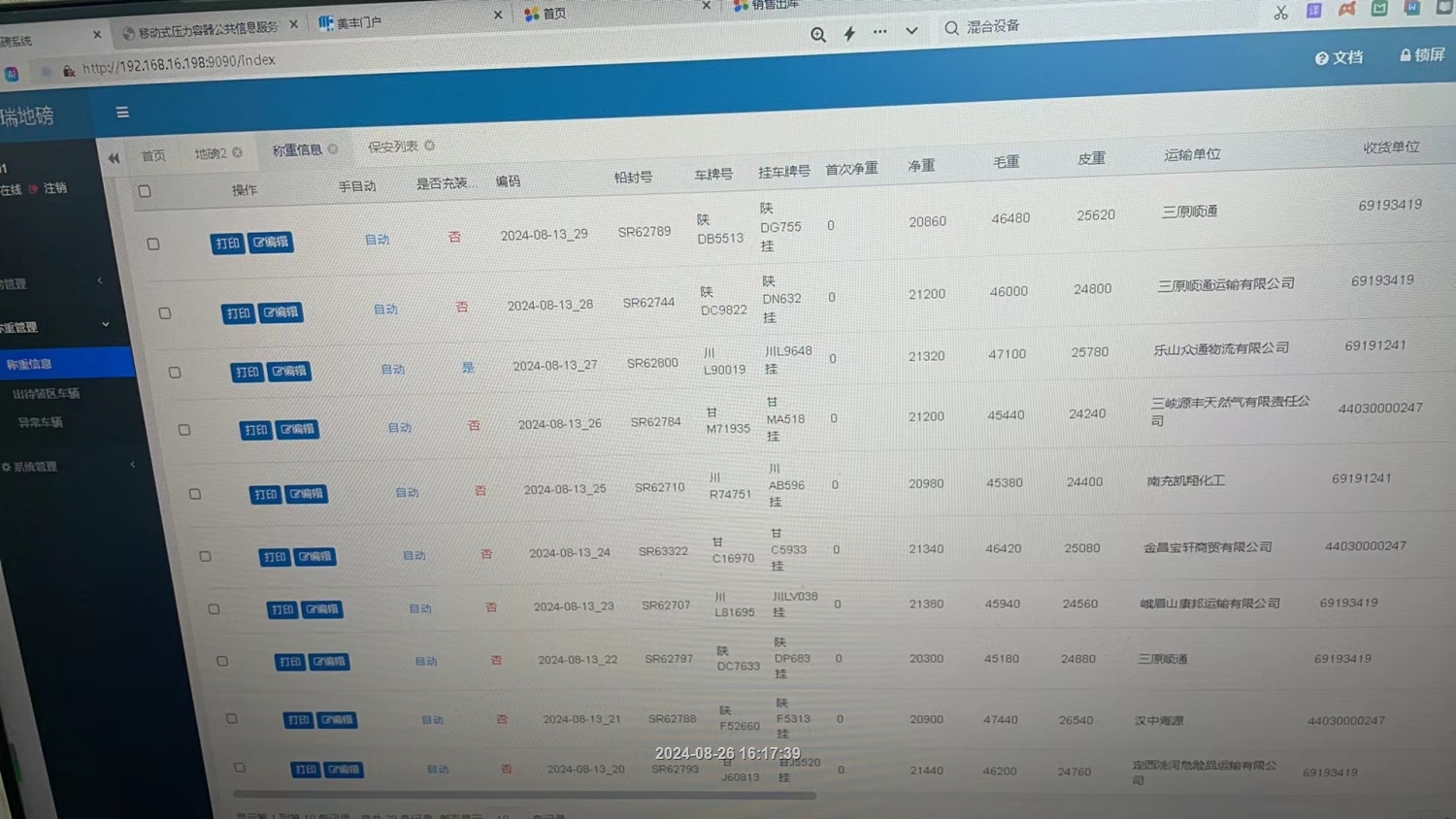Sort by the 毛重 column header
The width and height of the screenshot is (1456, 819).
point(1006,162)
